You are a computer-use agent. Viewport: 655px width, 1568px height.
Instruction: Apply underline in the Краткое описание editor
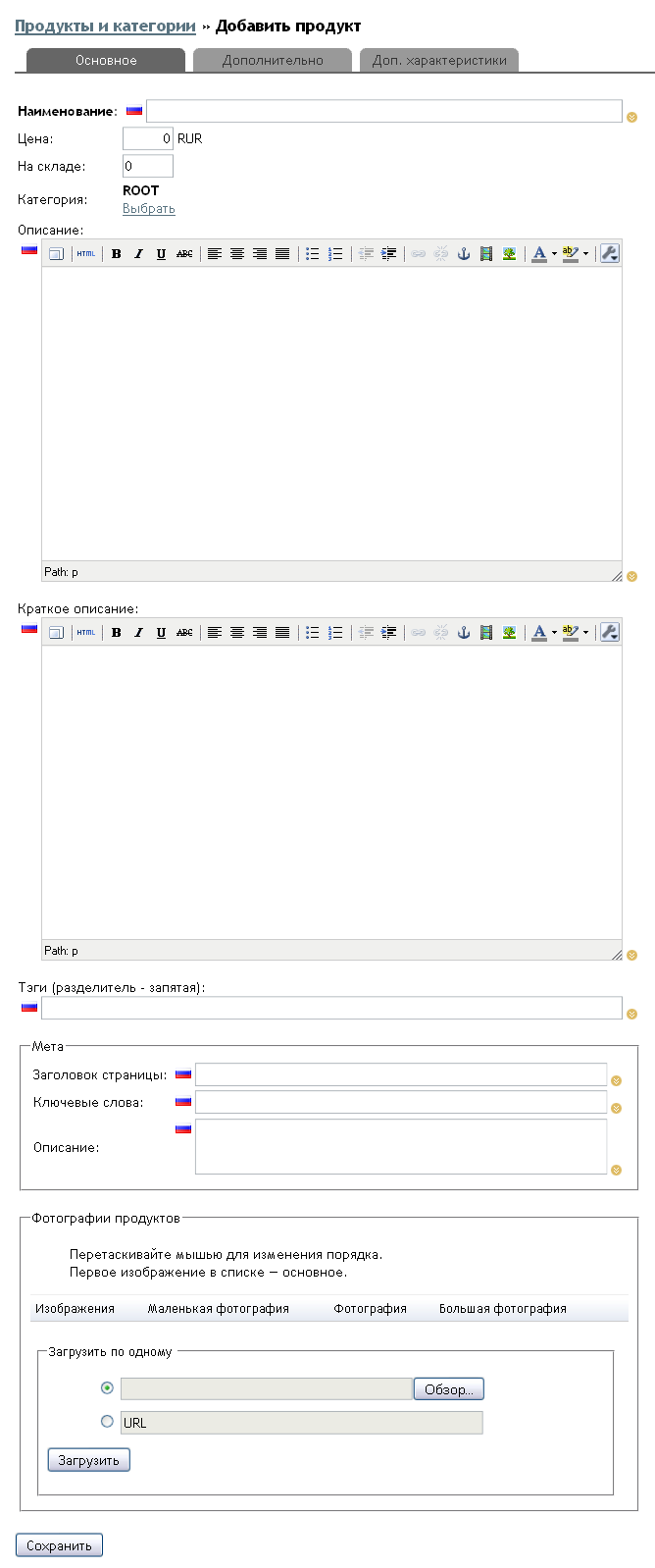[161, 633]
